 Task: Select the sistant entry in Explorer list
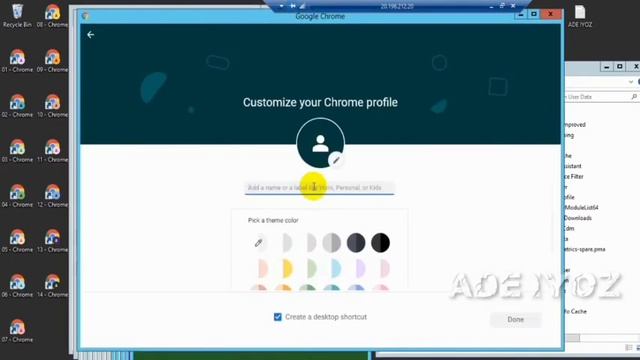(x=573, y=166)
